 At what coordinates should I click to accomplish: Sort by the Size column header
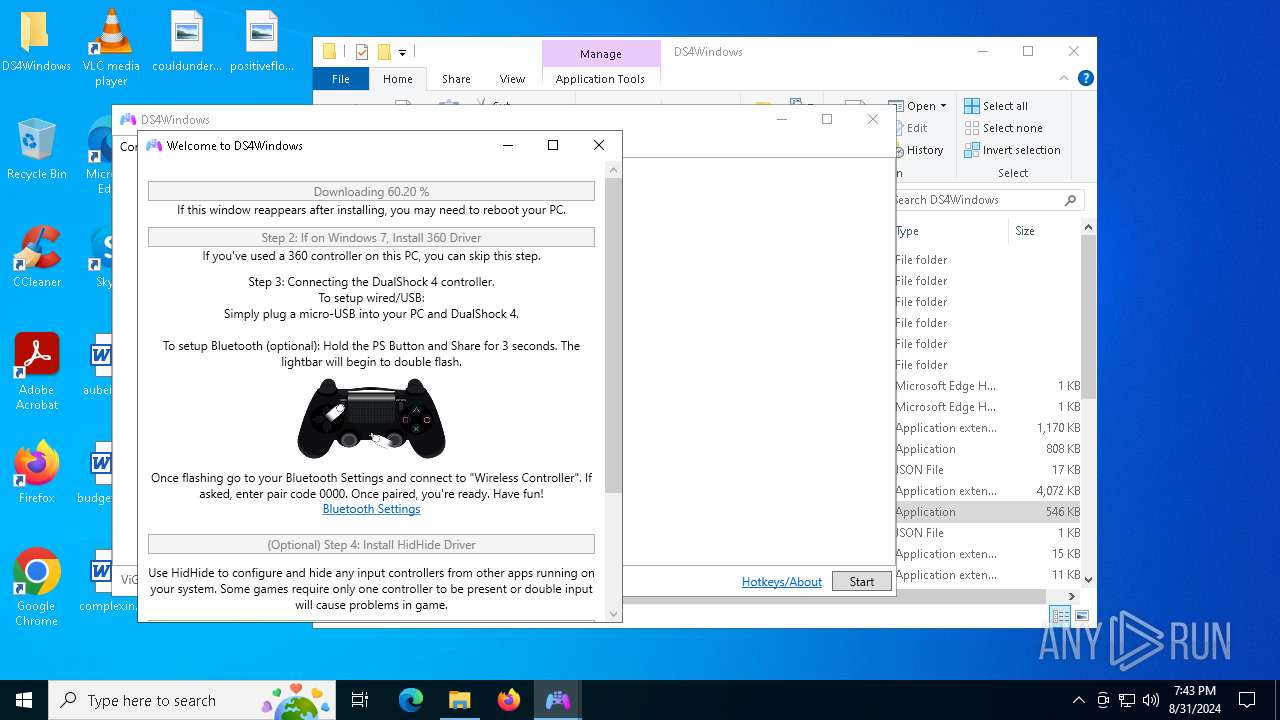click(x=1044, y=231)
